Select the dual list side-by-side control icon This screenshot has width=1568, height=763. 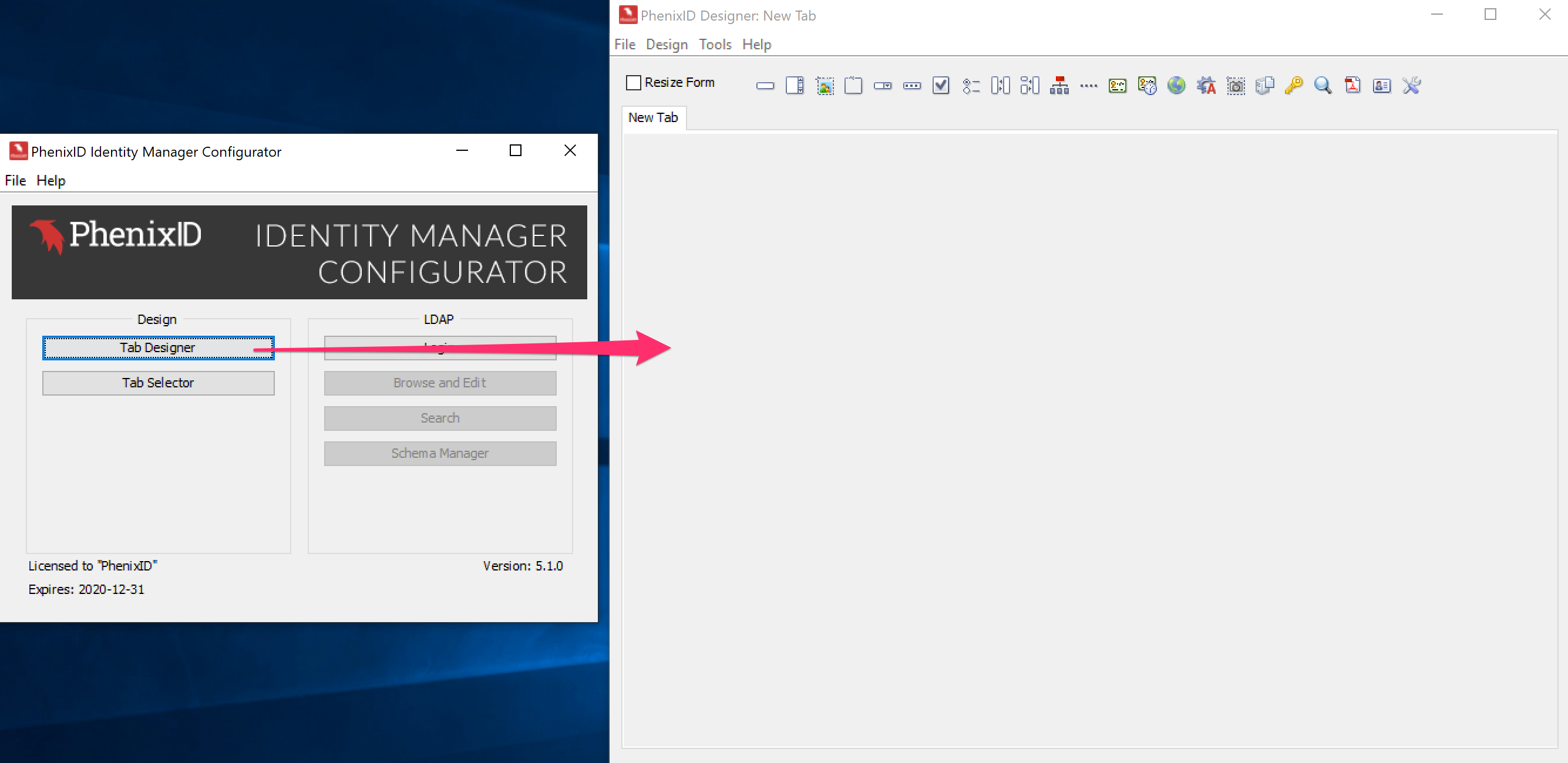pyautogui.click(x=1000, y=85)
